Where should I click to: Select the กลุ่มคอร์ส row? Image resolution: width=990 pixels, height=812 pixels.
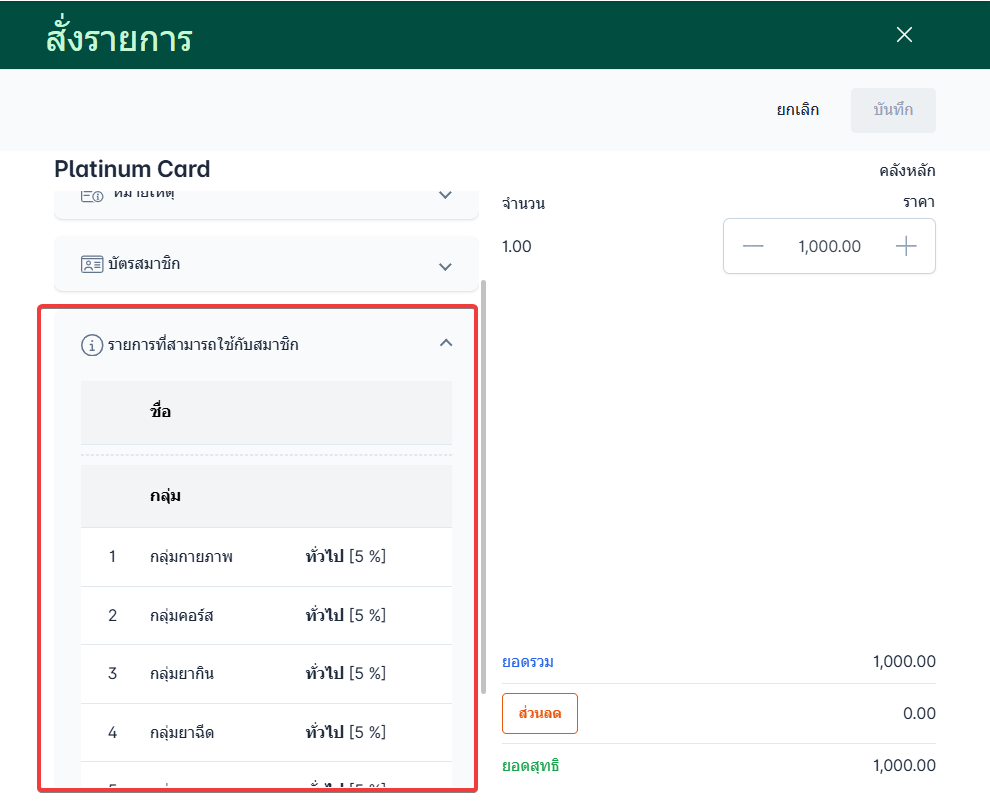click(266, 616)
